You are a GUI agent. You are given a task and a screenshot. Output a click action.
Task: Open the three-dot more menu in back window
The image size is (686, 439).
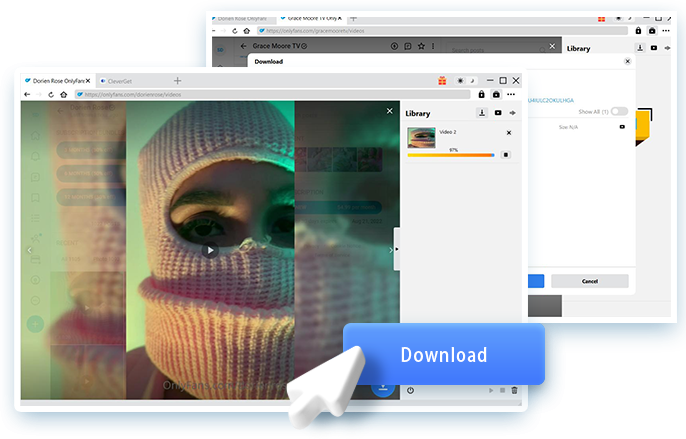(666, 31)
